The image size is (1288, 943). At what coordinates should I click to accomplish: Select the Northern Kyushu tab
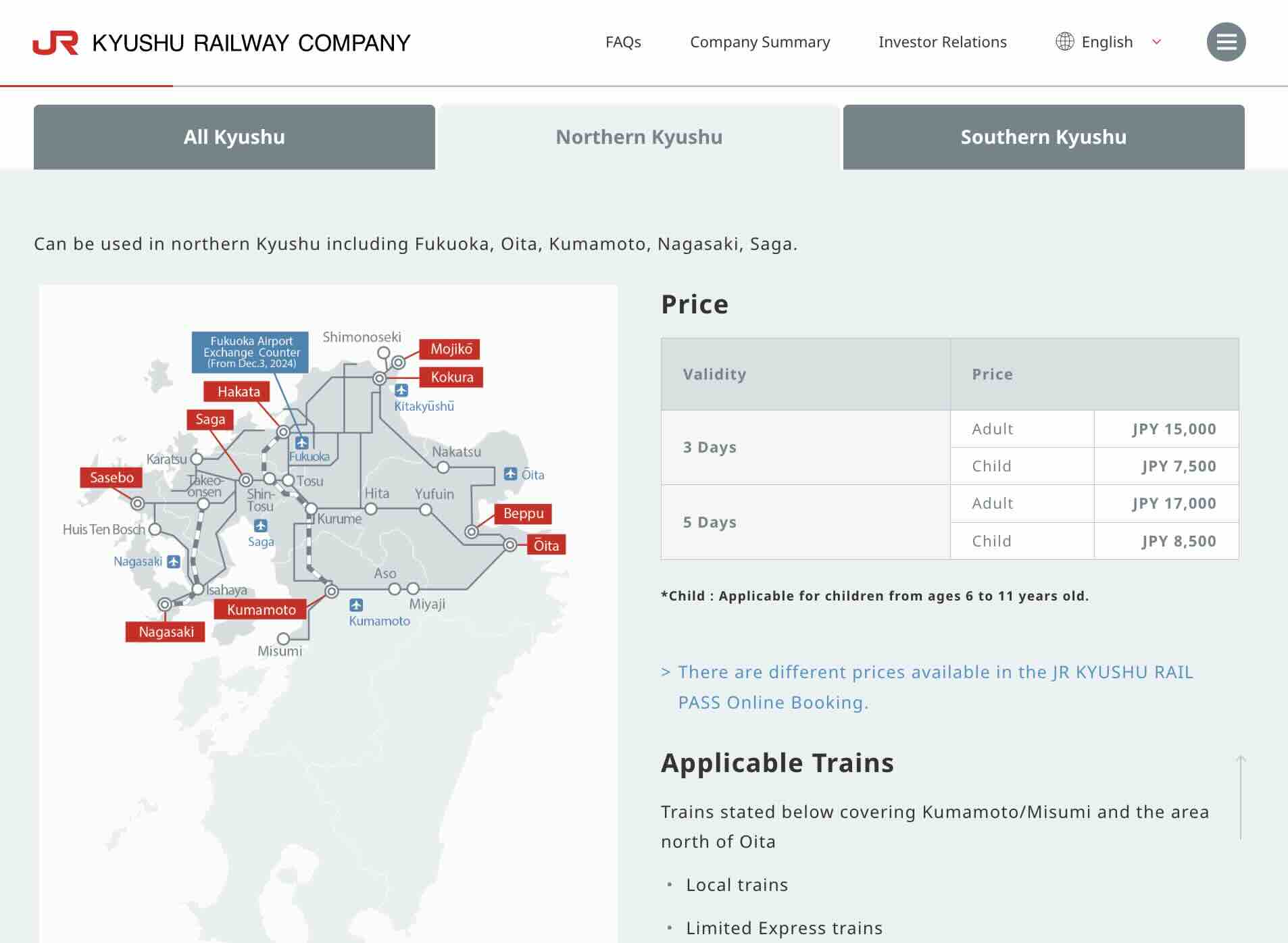(639, 137)
